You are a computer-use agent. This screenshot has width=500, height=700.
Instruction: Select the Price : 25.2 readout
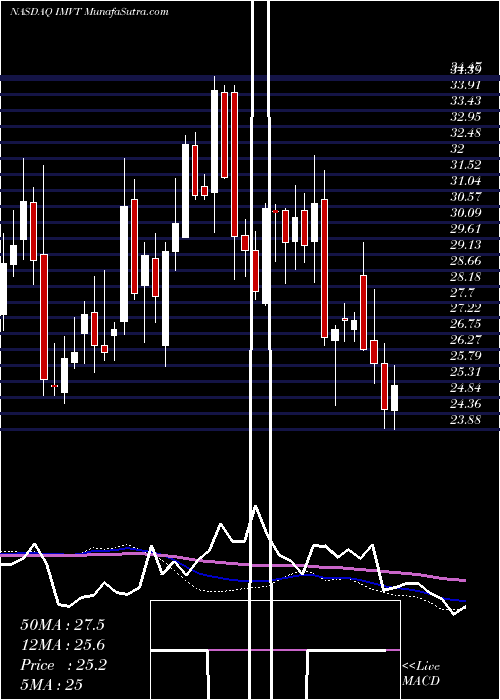click(x=64, y=665)
